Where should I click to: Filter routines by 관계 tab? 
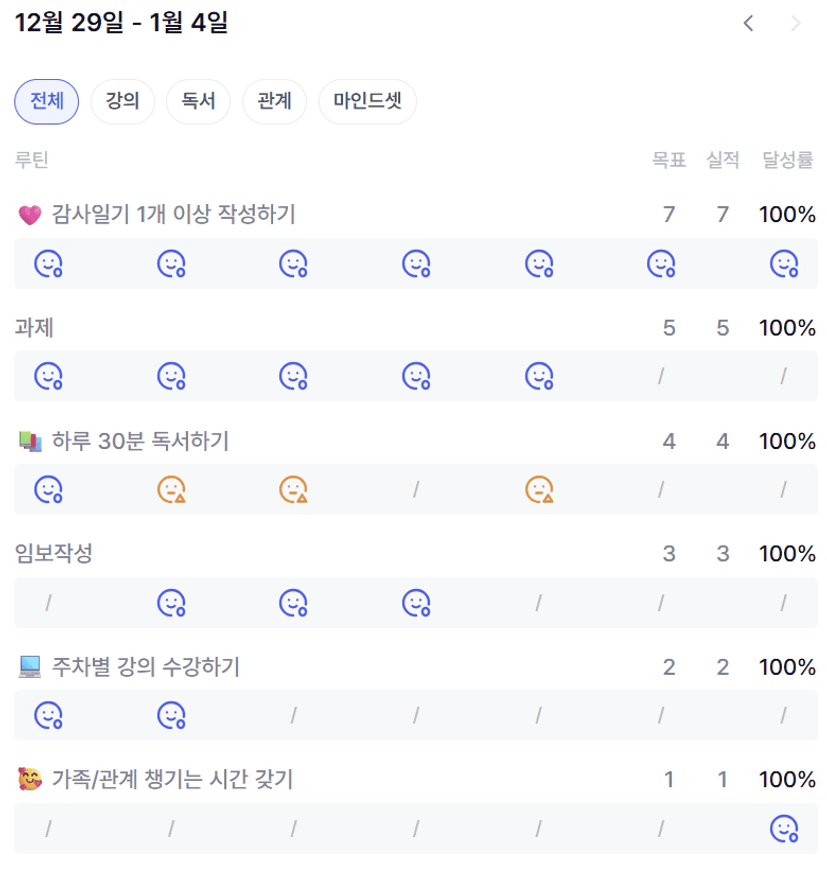pos(274,101)
